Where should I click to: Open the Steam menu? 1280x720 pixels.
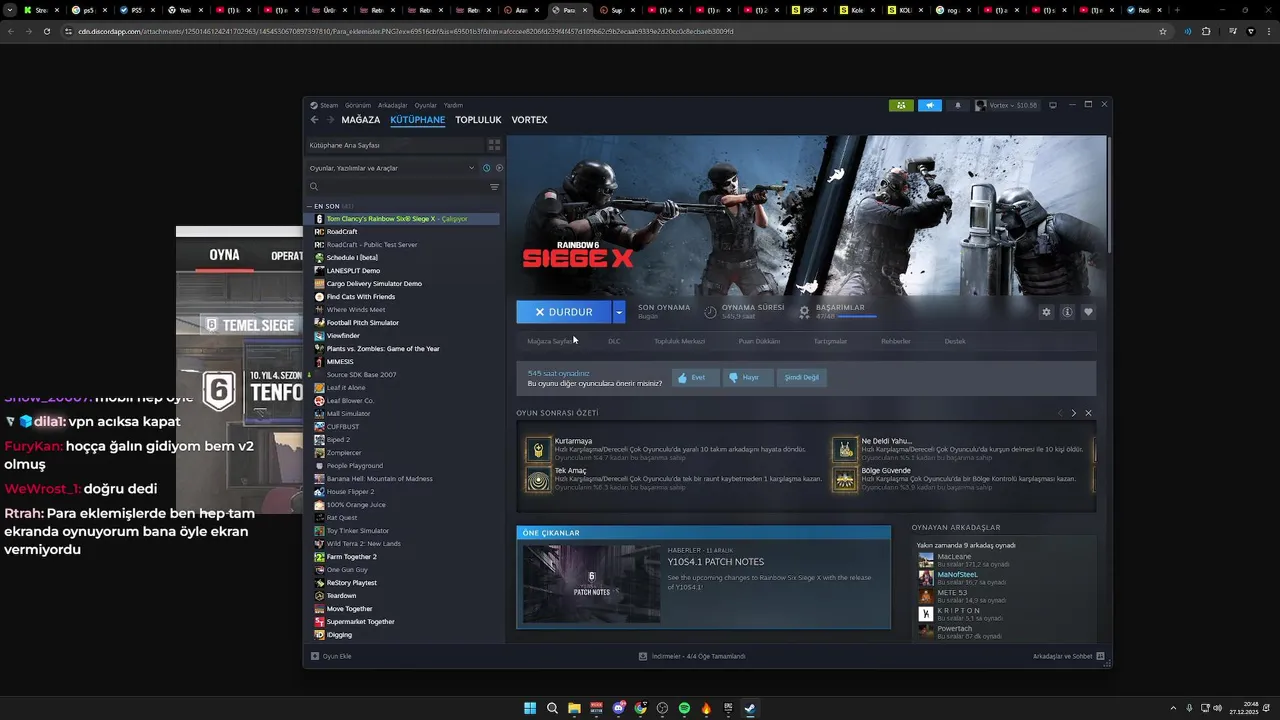[328, 105]
